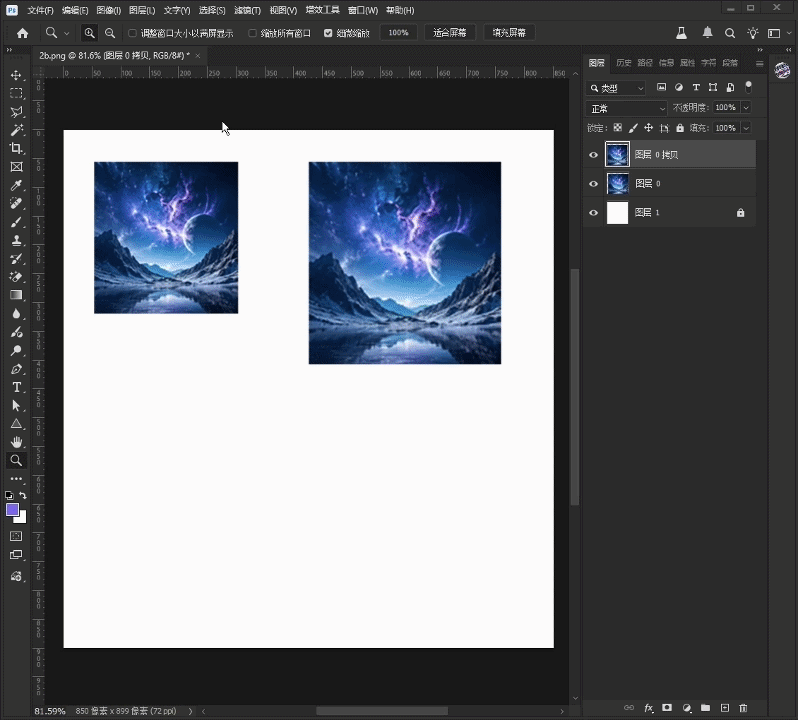Viewport: 798px width, 720px height.
Task: Open the workspace switcher dropdown
Action: [779, 33]
